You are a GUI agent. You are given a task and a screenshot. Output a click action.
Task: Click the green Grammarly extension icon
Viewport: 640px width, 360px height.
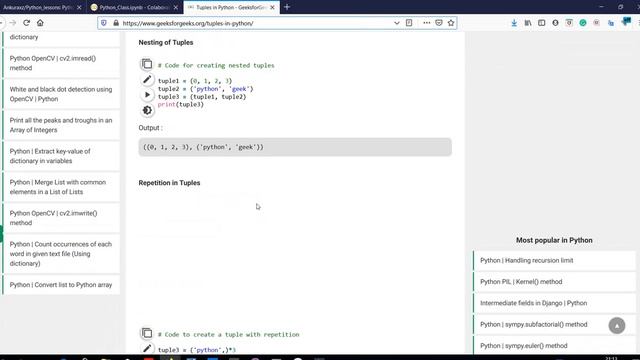click(x=583, y=23)
